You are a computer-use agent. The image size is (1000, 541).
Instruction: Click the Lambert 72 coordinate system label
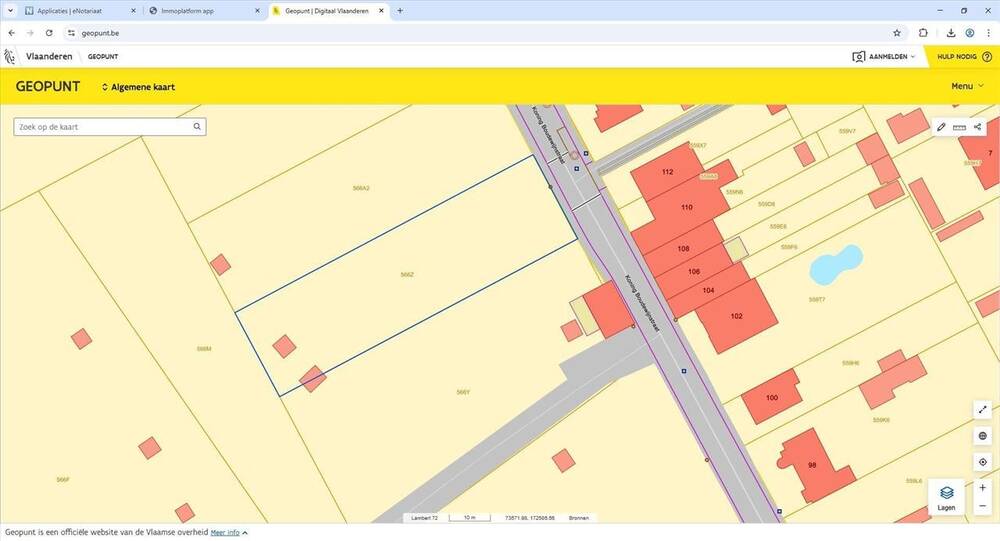click(425, 518)
